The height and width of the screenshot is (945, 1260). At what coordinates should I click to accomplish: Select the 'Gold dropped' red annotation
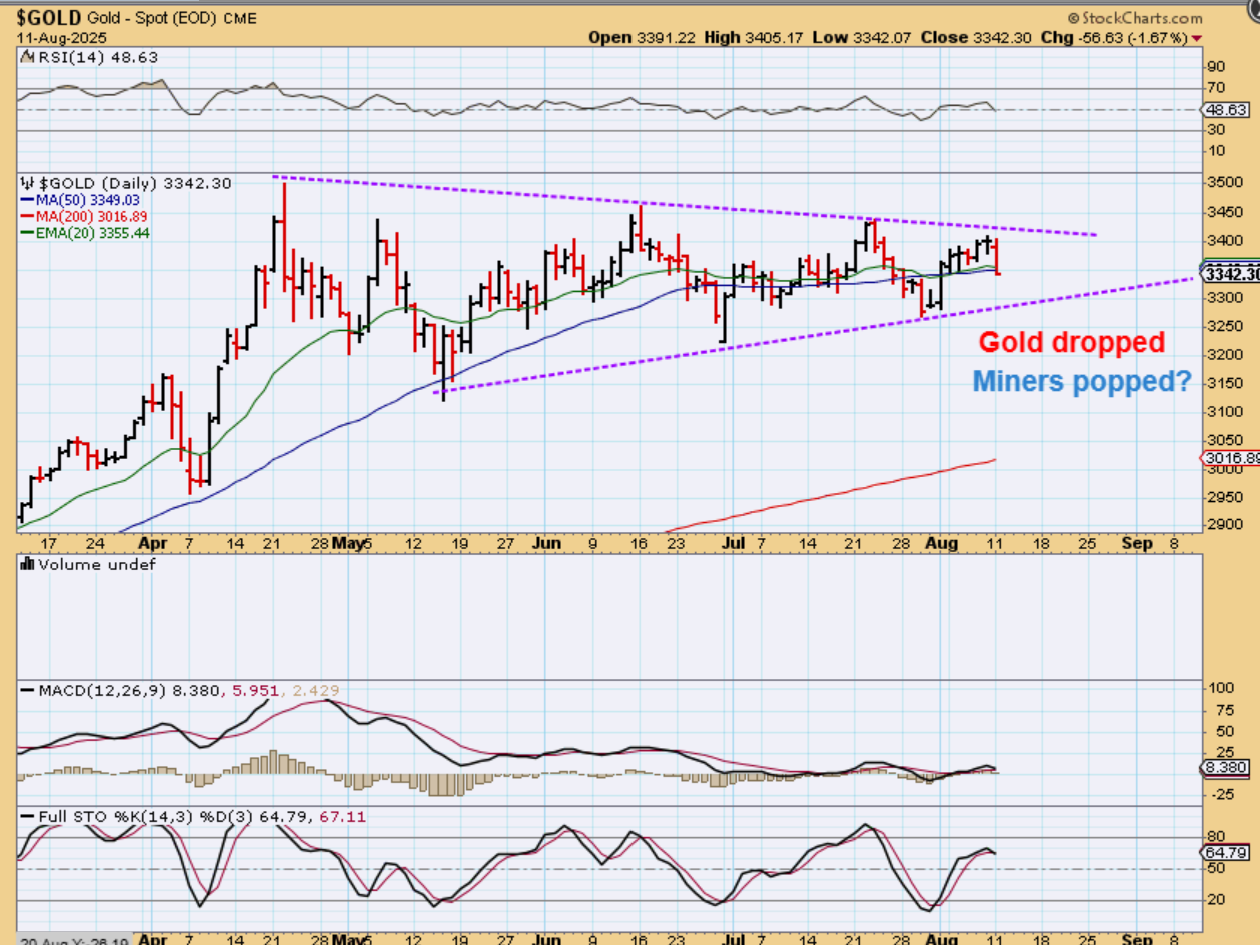1071,342
